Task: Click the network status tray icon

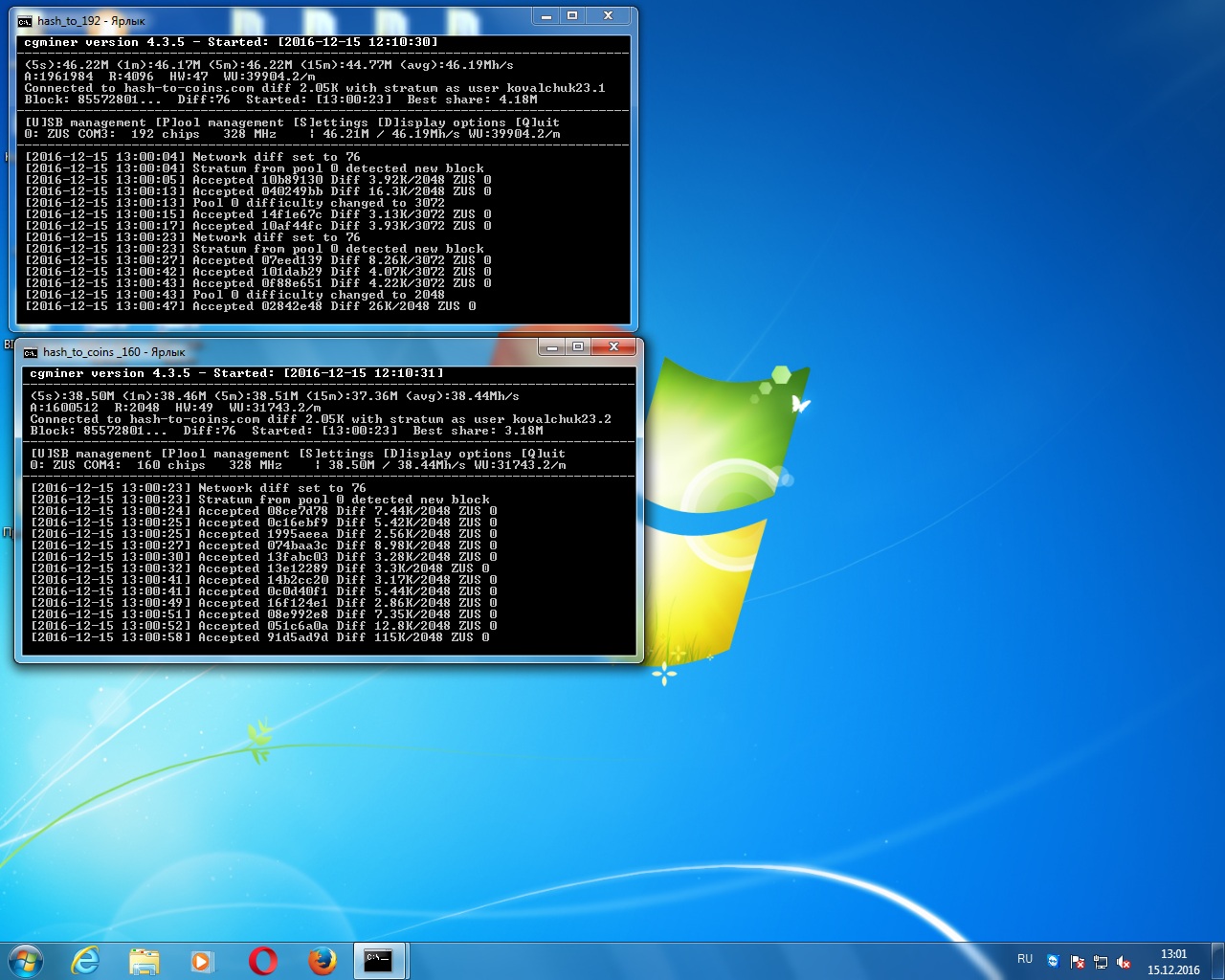Action: pyautogui.click(x=1101, y=962)
